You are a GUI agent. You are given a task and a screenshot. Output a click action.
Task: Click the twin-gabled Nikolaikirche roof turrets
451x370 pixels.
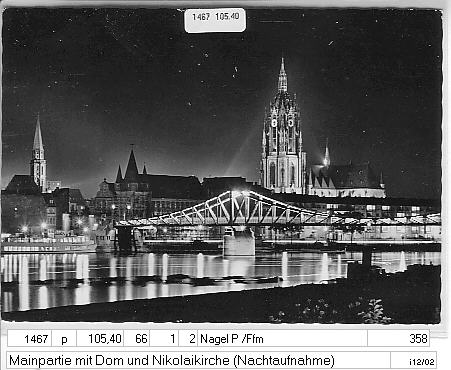tap(131, 167)
